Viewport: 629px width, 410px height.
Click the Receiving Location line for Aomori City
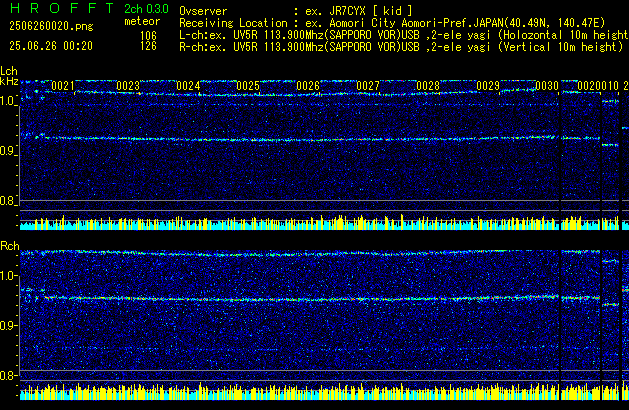[392, 23]
